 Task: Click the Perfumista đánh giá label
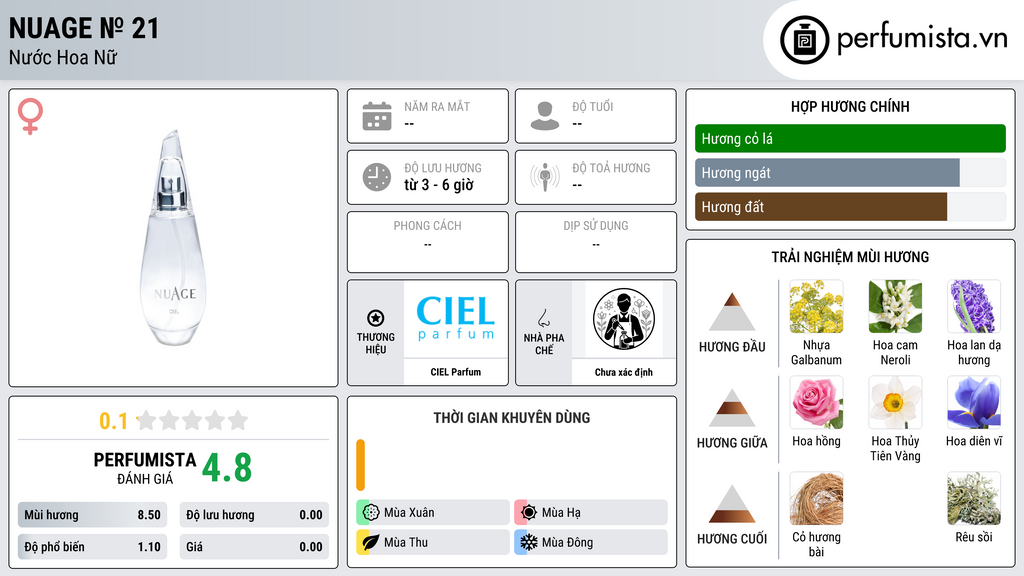[x=145, y=468]
